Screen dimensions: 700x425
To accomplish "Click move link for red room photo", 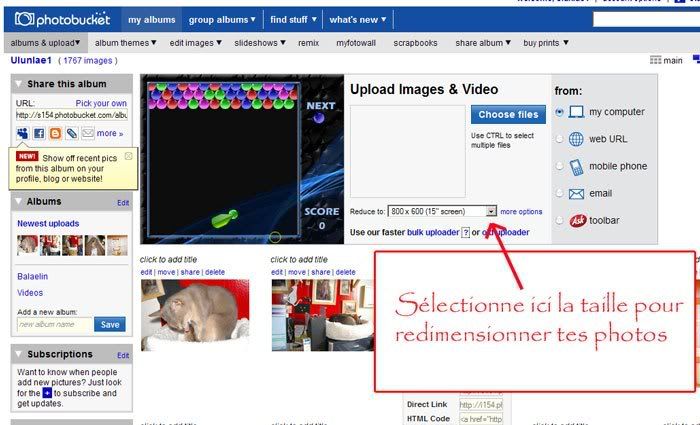I will click(x=297, y=272).
